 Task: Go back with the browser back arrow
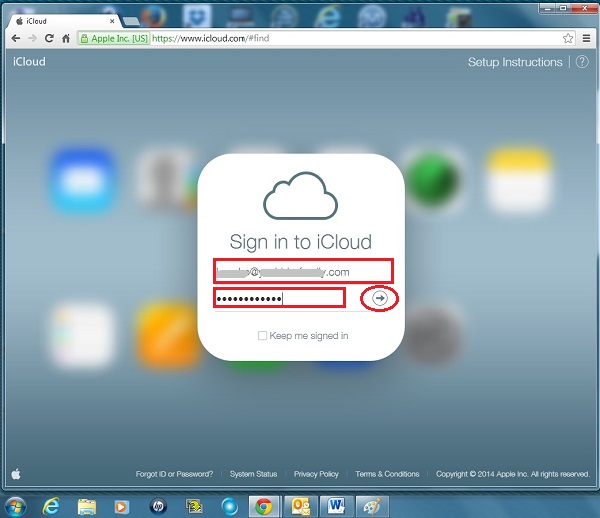click(16, 38)
